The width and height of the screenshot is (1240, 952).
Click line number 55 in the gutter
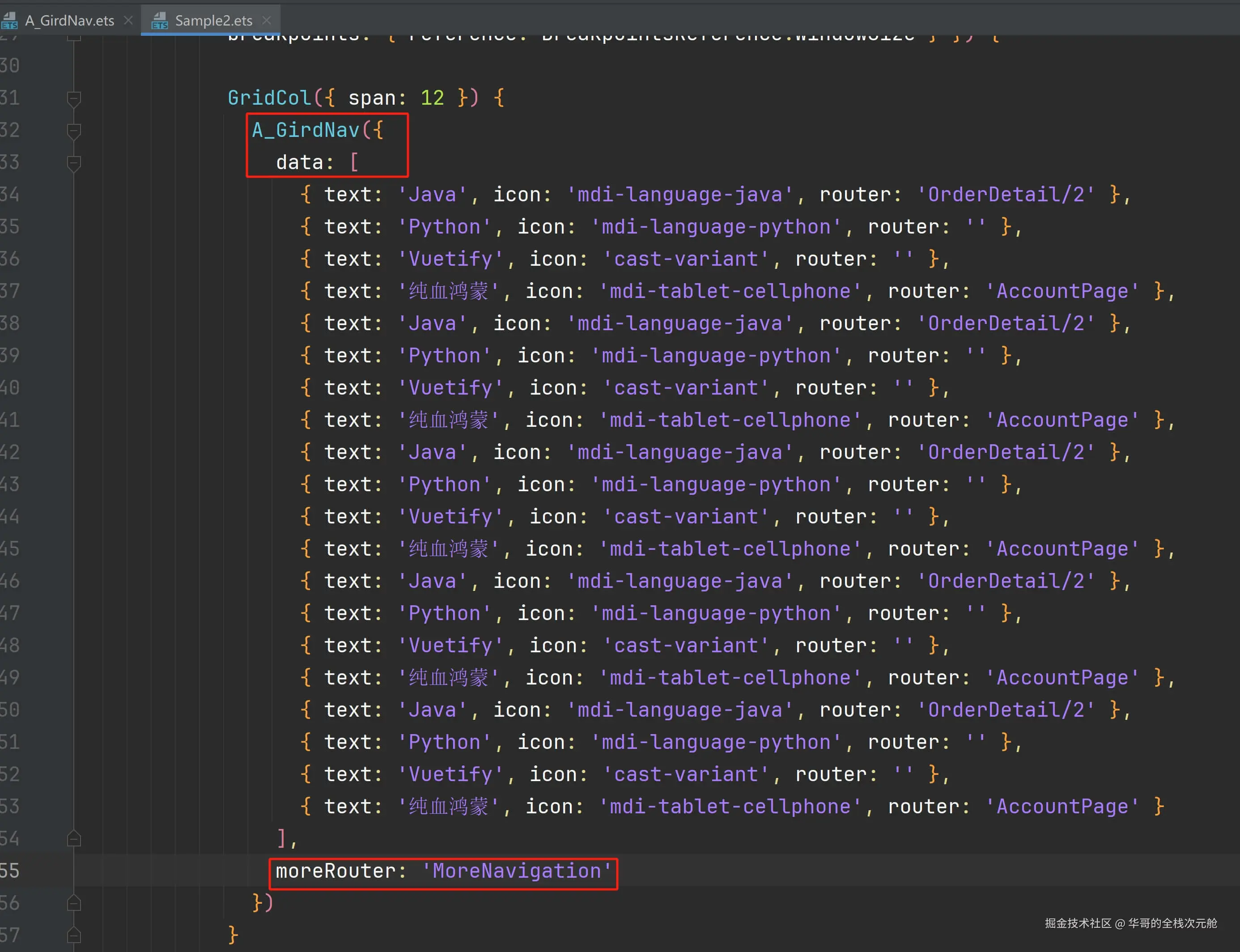[x=10, y=871]
